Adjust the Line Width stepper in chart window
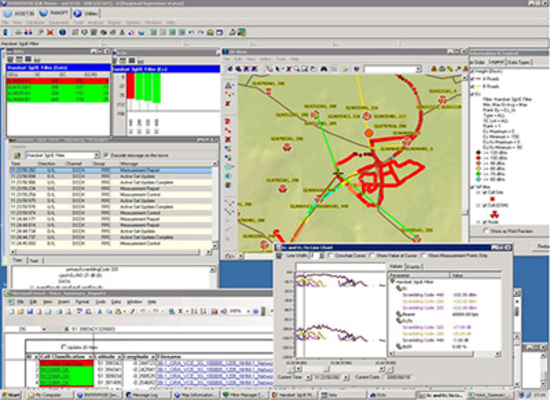 tap(322, 255)
